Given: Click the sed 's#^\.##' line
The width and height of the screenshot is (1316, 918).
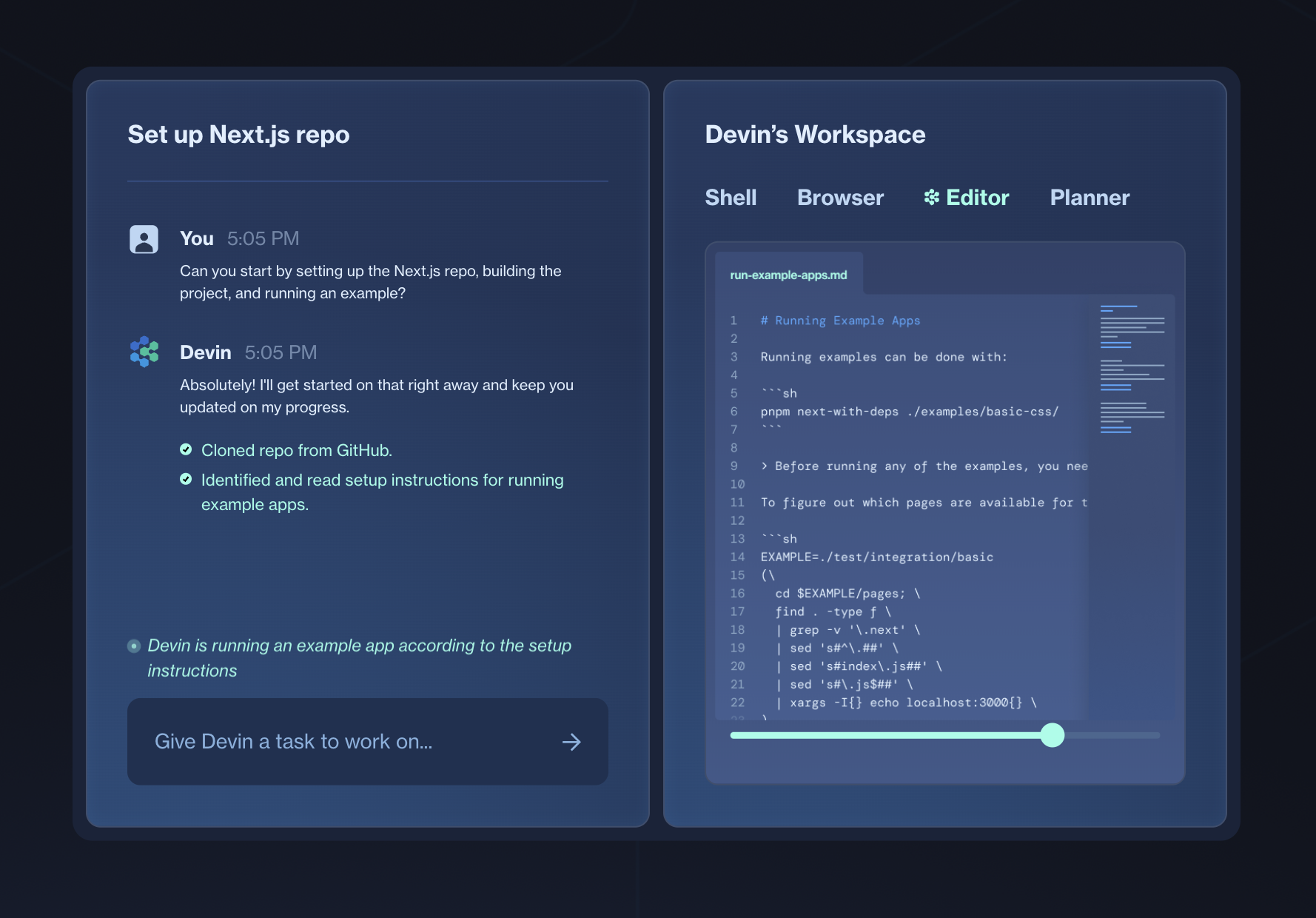Looking at the screenshot, I should tap(836, 648).
